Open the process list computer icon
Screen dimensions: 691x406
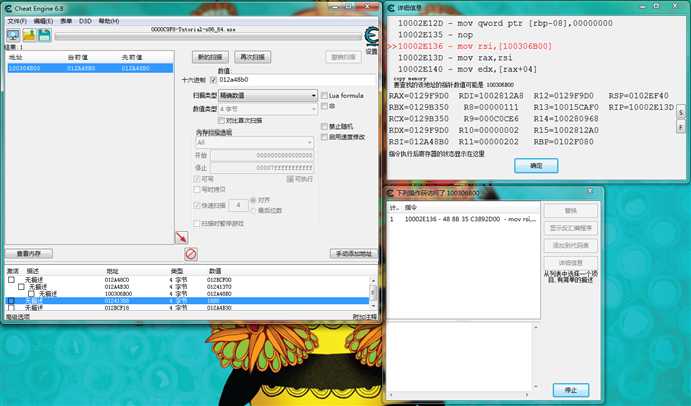pos(13,35)
